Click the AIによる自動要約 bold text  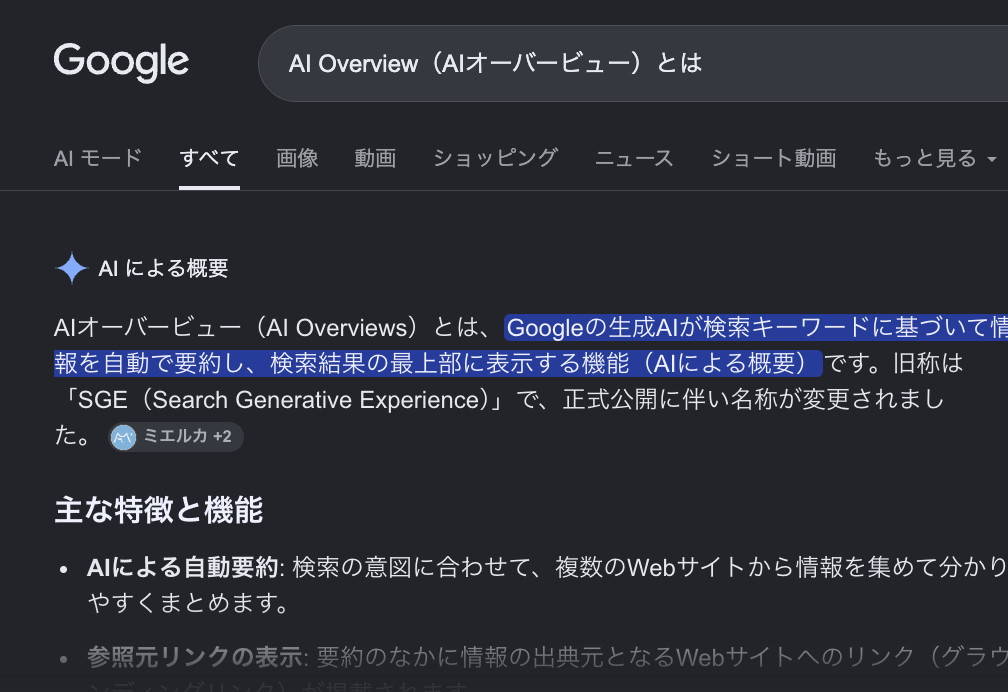(183, 567)
